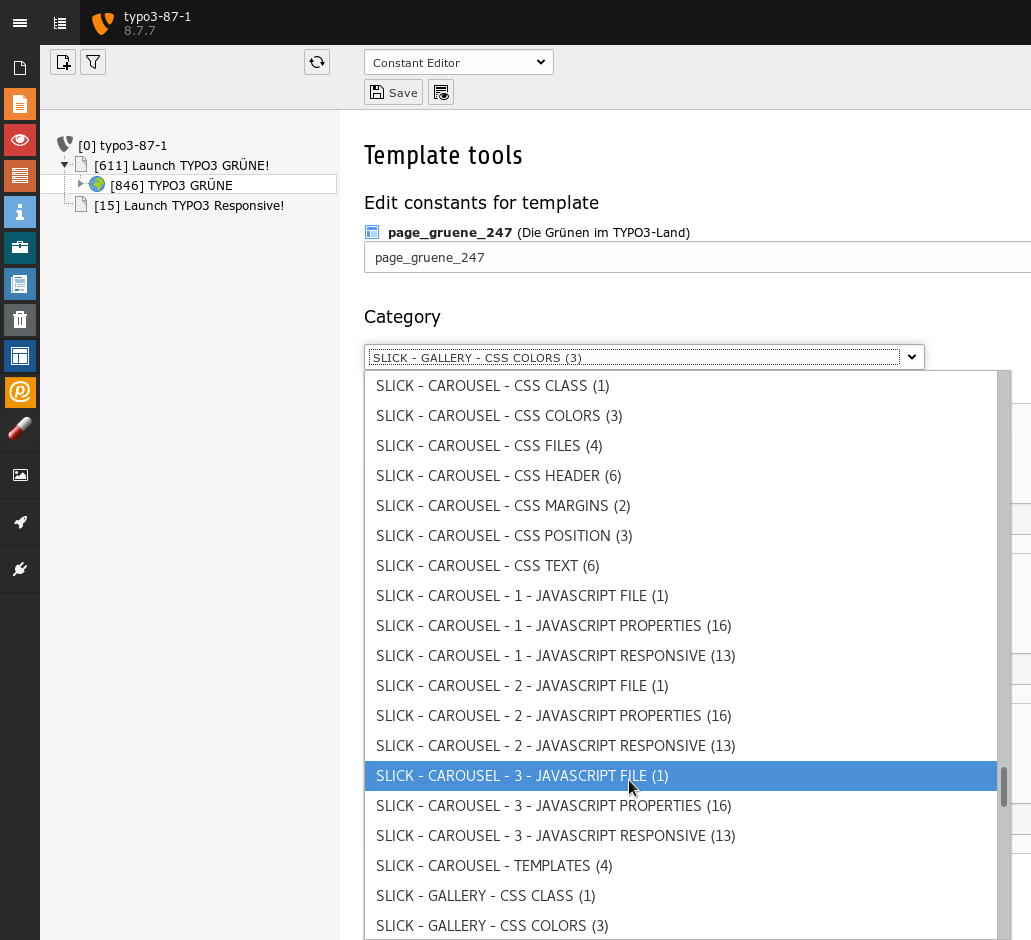This screenshot has height=940, width=1031.
Task: Pick CAROUSEL - 3 - JAVASCRIPT PROPERTIES (16)
Action: pos(681,806)
